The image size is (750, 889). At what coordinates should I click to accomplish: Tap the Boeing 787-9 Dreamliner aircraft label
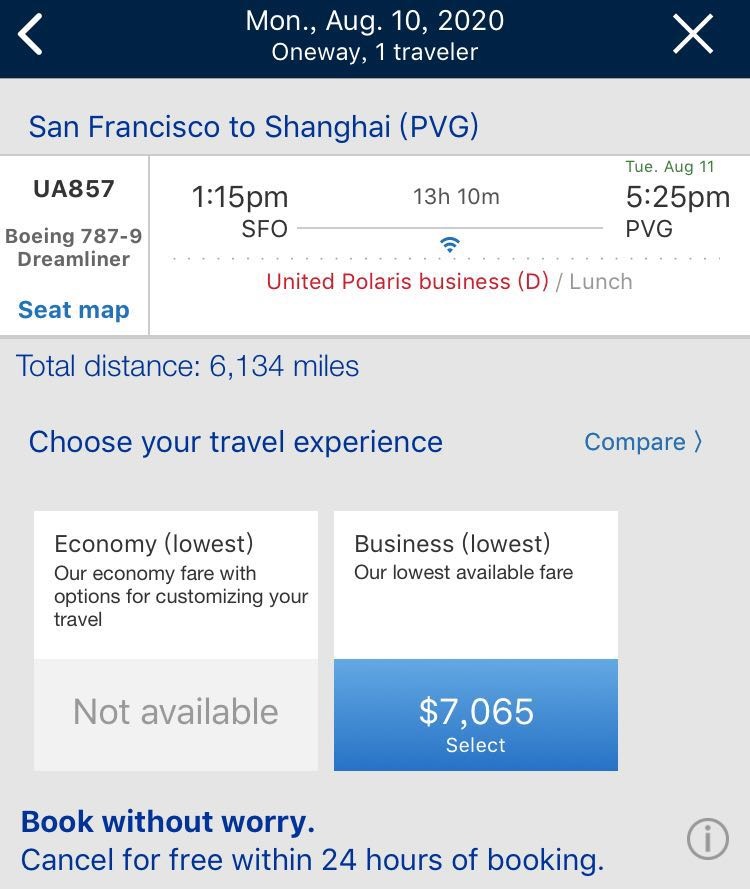pyautogui.click(x=74, y=247)
